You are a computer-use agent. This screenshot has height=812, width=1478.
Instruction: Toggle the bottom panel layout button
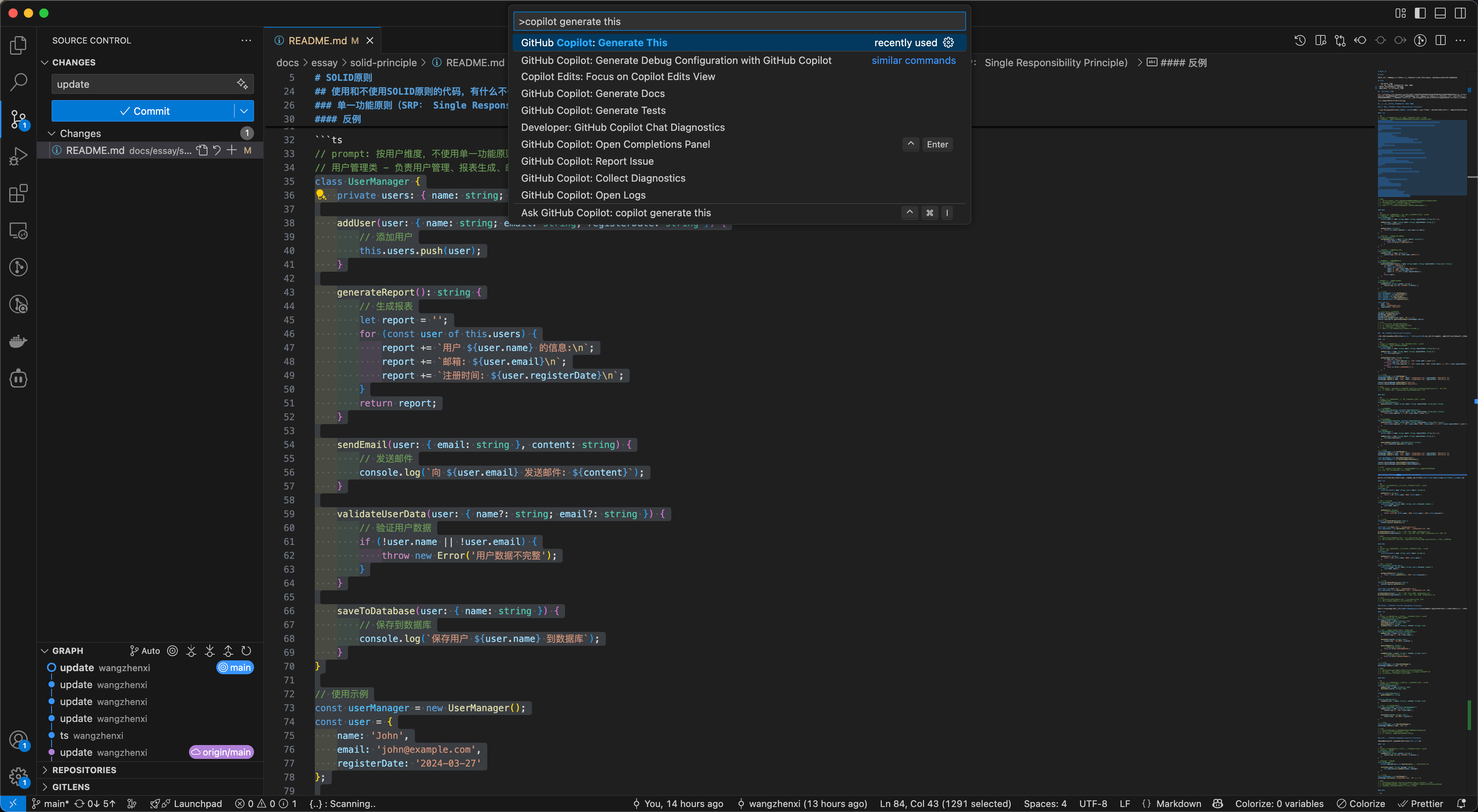1440,13
